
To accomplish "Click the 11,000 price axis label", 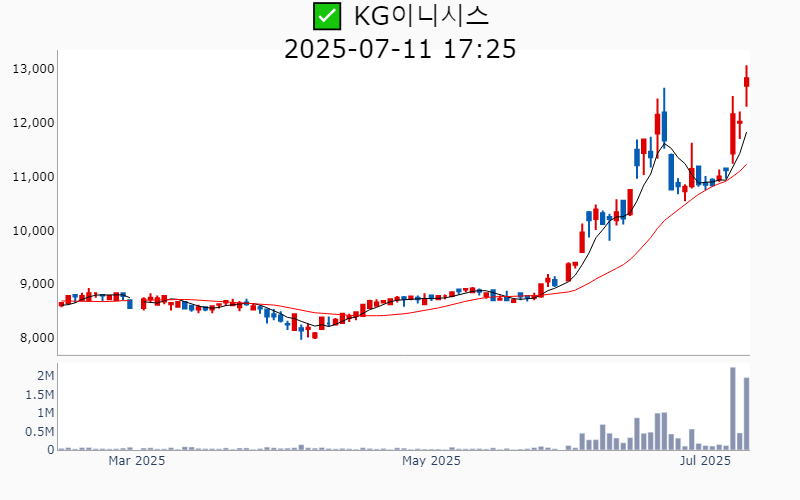I will [x=33, y=177].
